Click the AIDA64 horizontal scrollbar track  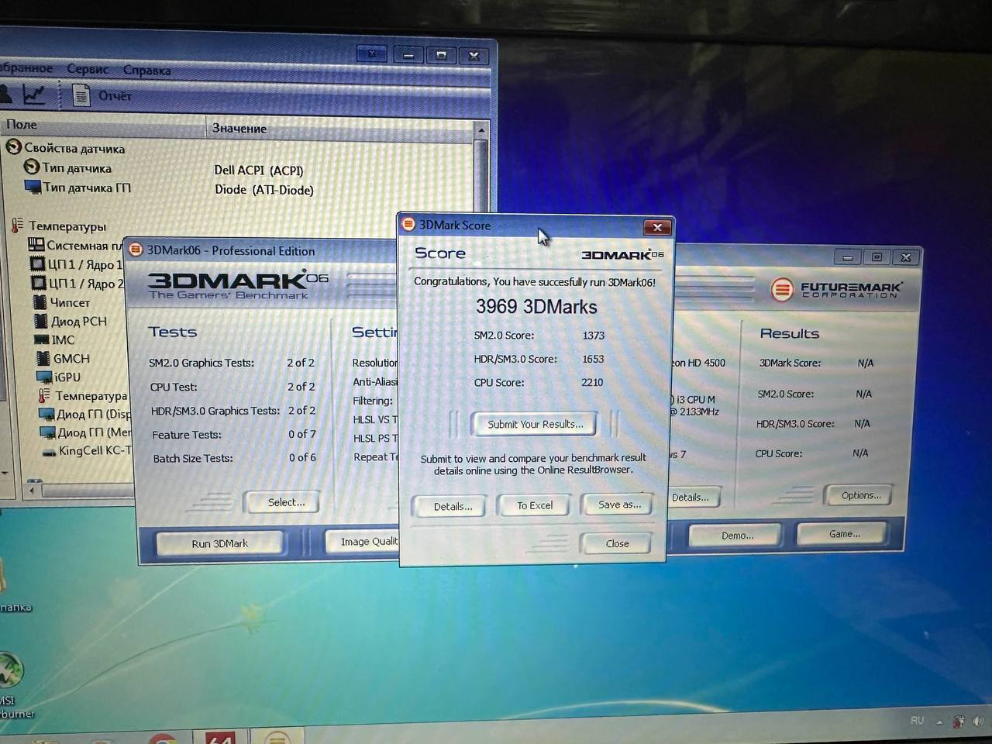tap(87, 491)
